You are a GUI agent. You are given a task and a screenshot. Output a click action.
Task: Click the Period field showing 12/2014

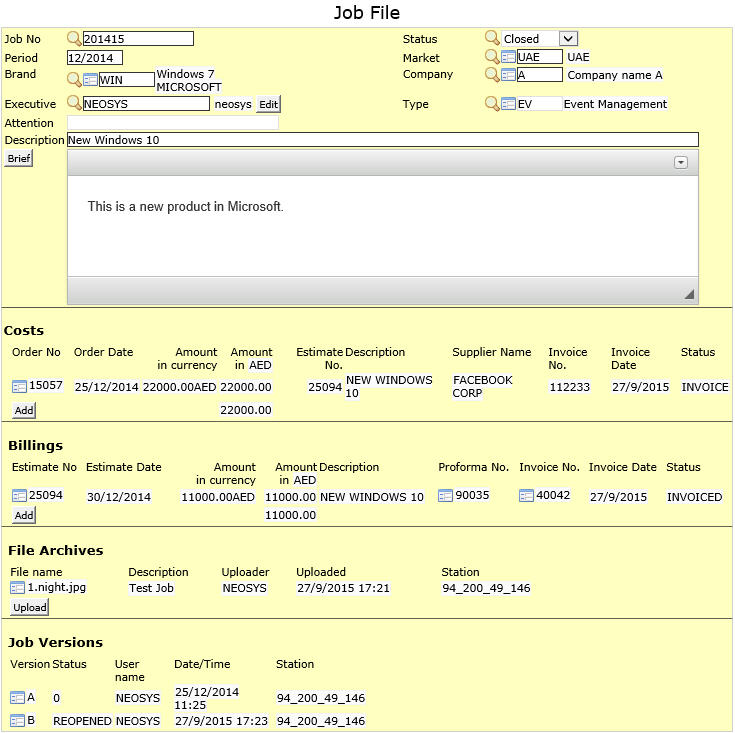point(95,58)
